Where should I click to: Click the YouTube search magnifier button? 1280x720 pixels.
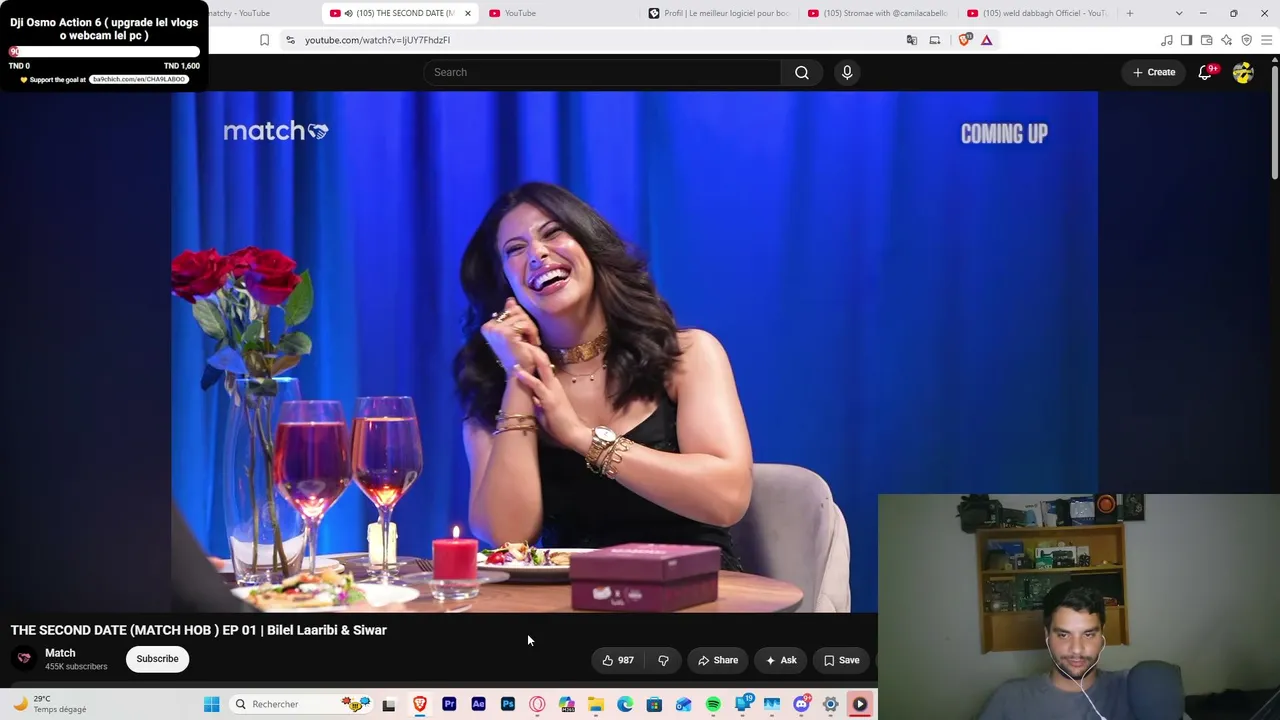(x=802, y=72)
